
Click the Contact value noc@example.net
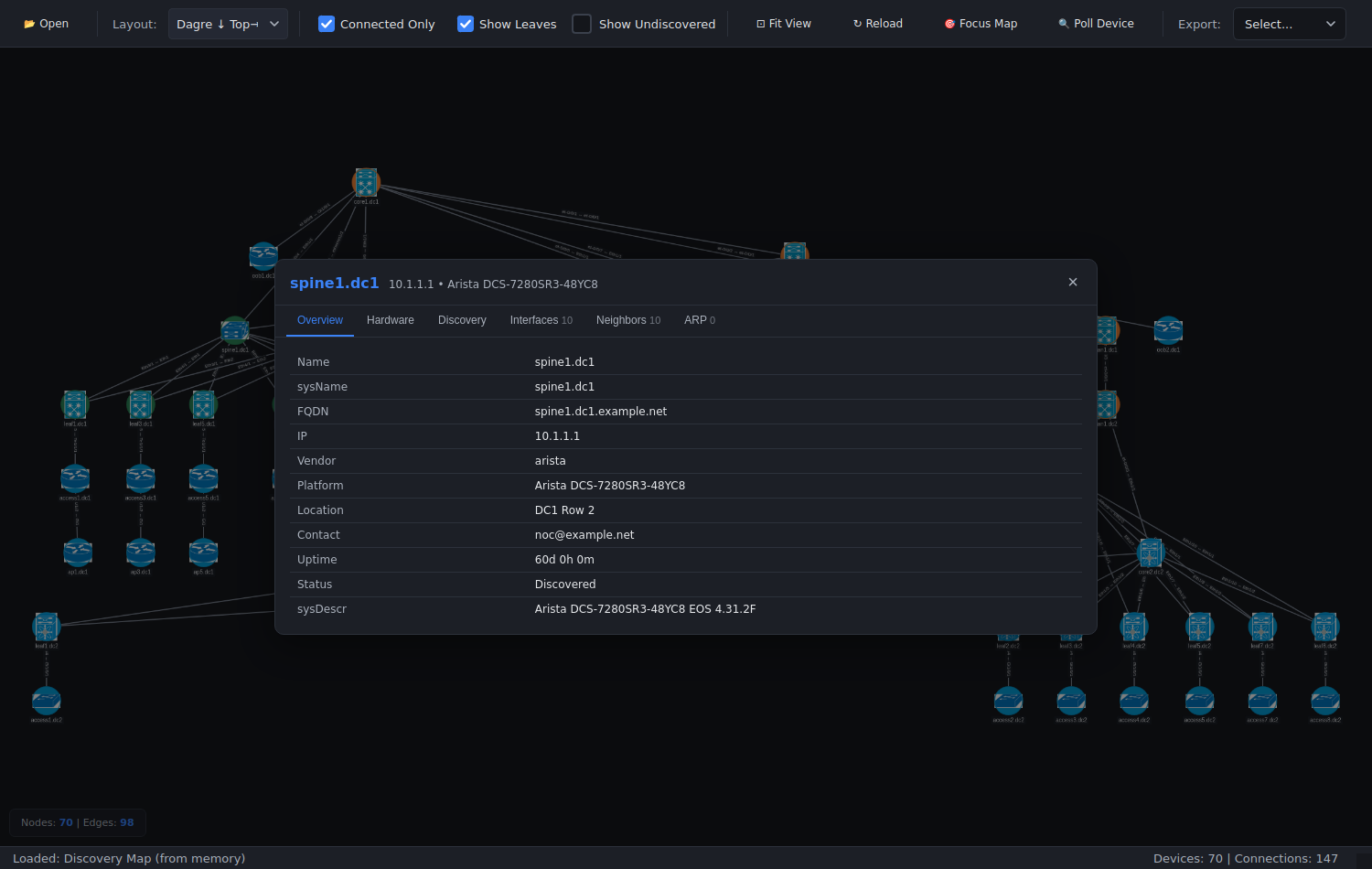coord(584,535)
